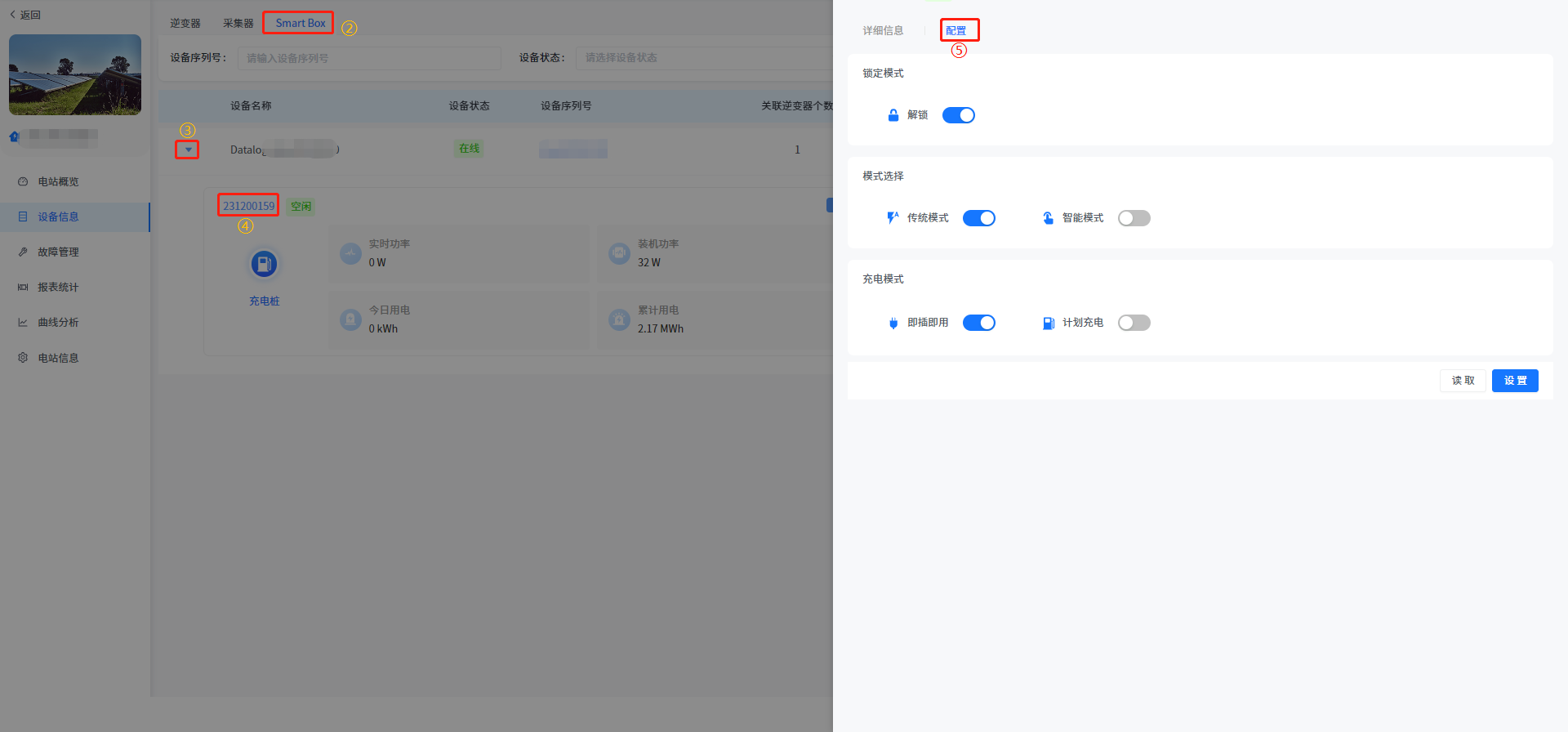Click the 电站概览 sidebar icon
The height and width of the screenshot is (732, 1568).
[x=23, y=181]
